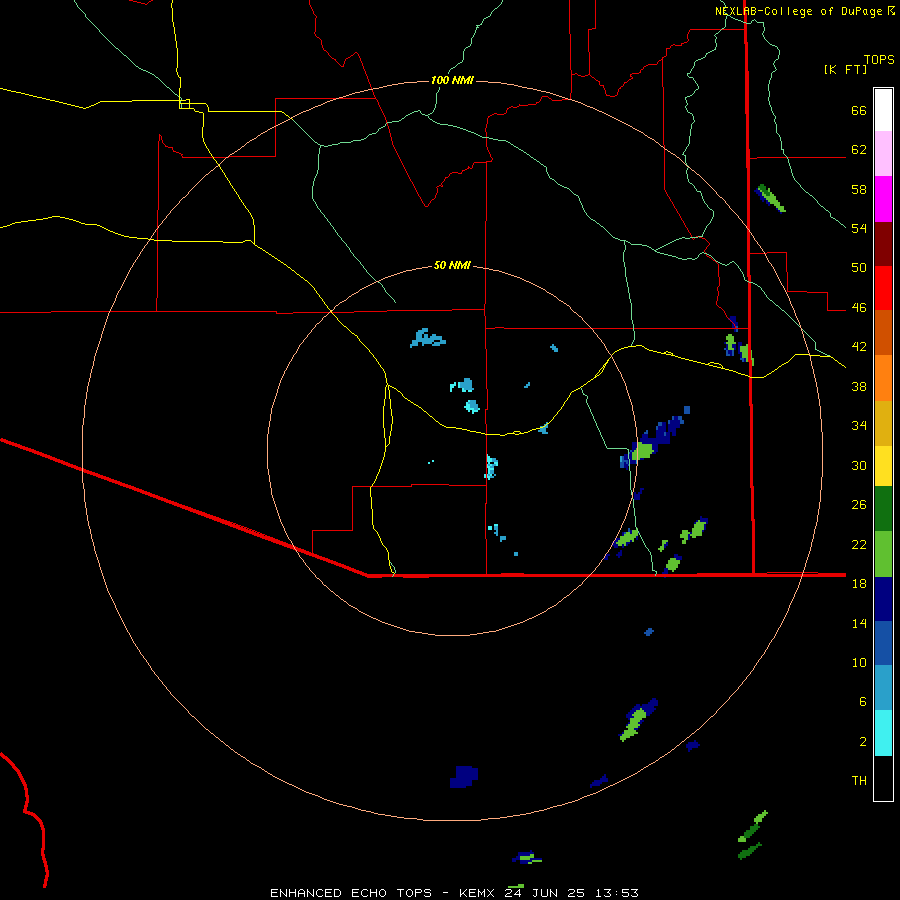Screen dimensions: 900x900
Task: Select the navy blue legend swatch
Action: click(x=883, y=599)
